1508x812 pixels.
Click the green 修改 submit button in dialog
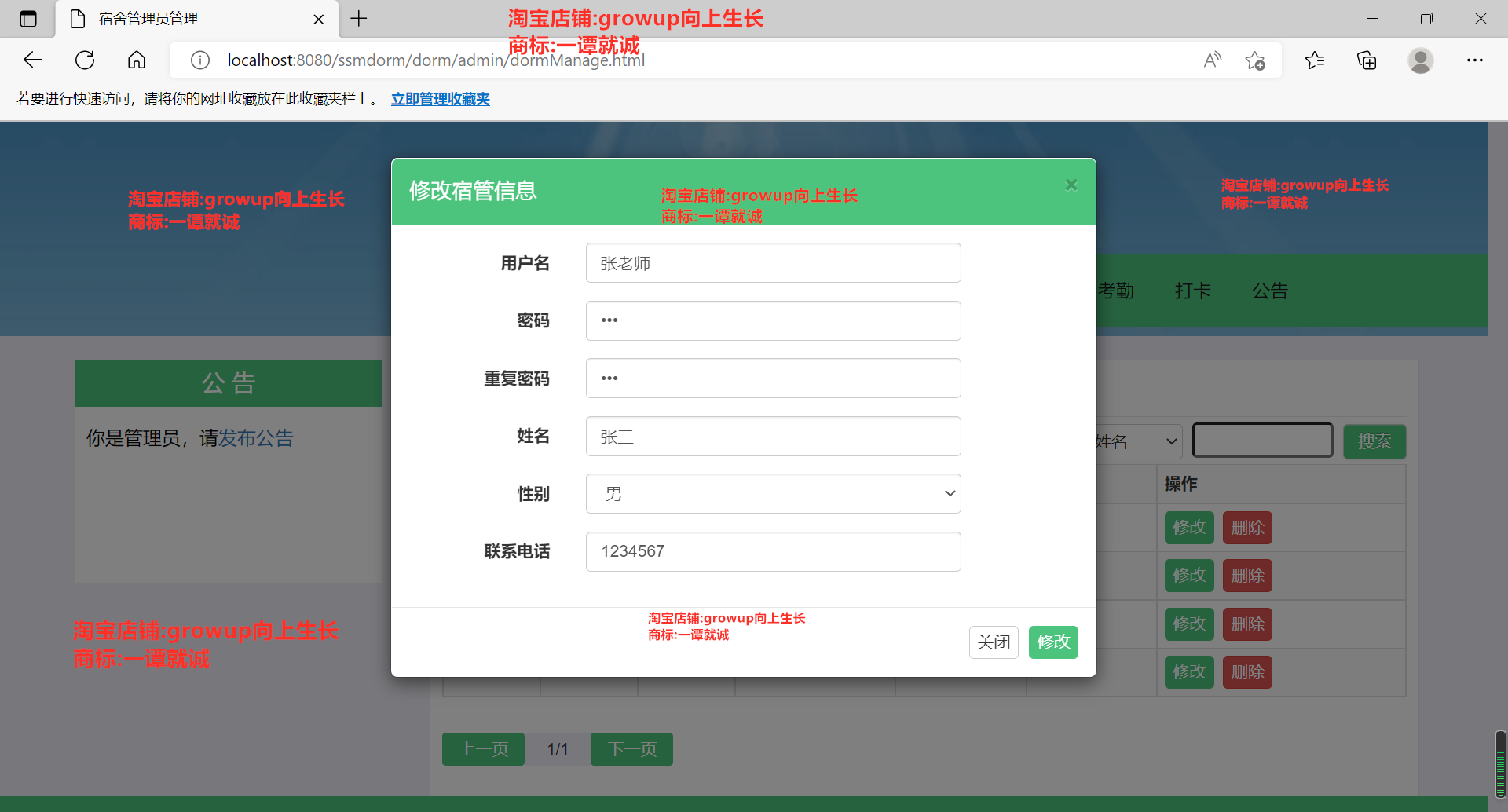click(x=1053, y=642)
